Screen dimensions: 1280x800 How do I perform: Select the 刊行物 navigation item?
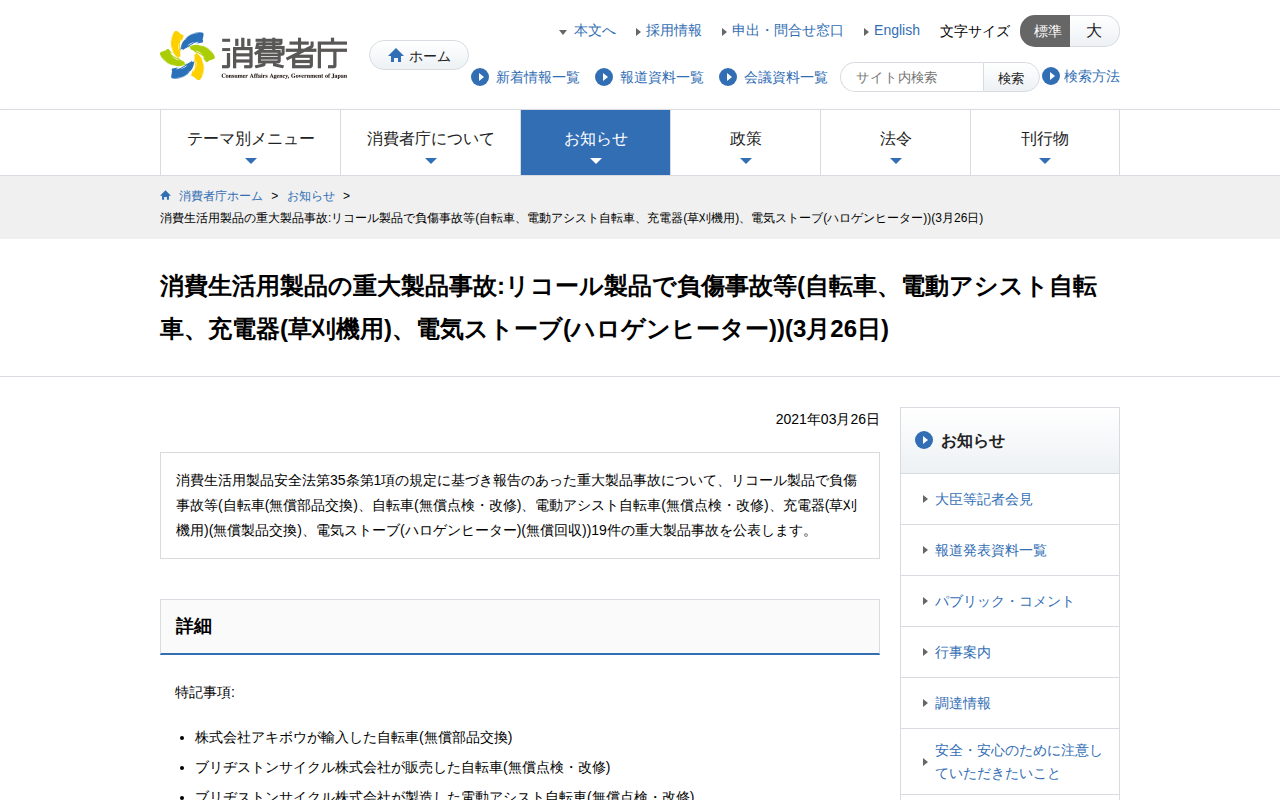pyautogui.click(x=1045, y=142)
